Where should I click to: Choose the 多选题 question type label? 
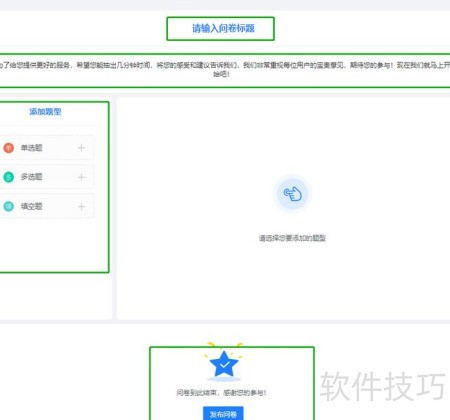(31, 177)
